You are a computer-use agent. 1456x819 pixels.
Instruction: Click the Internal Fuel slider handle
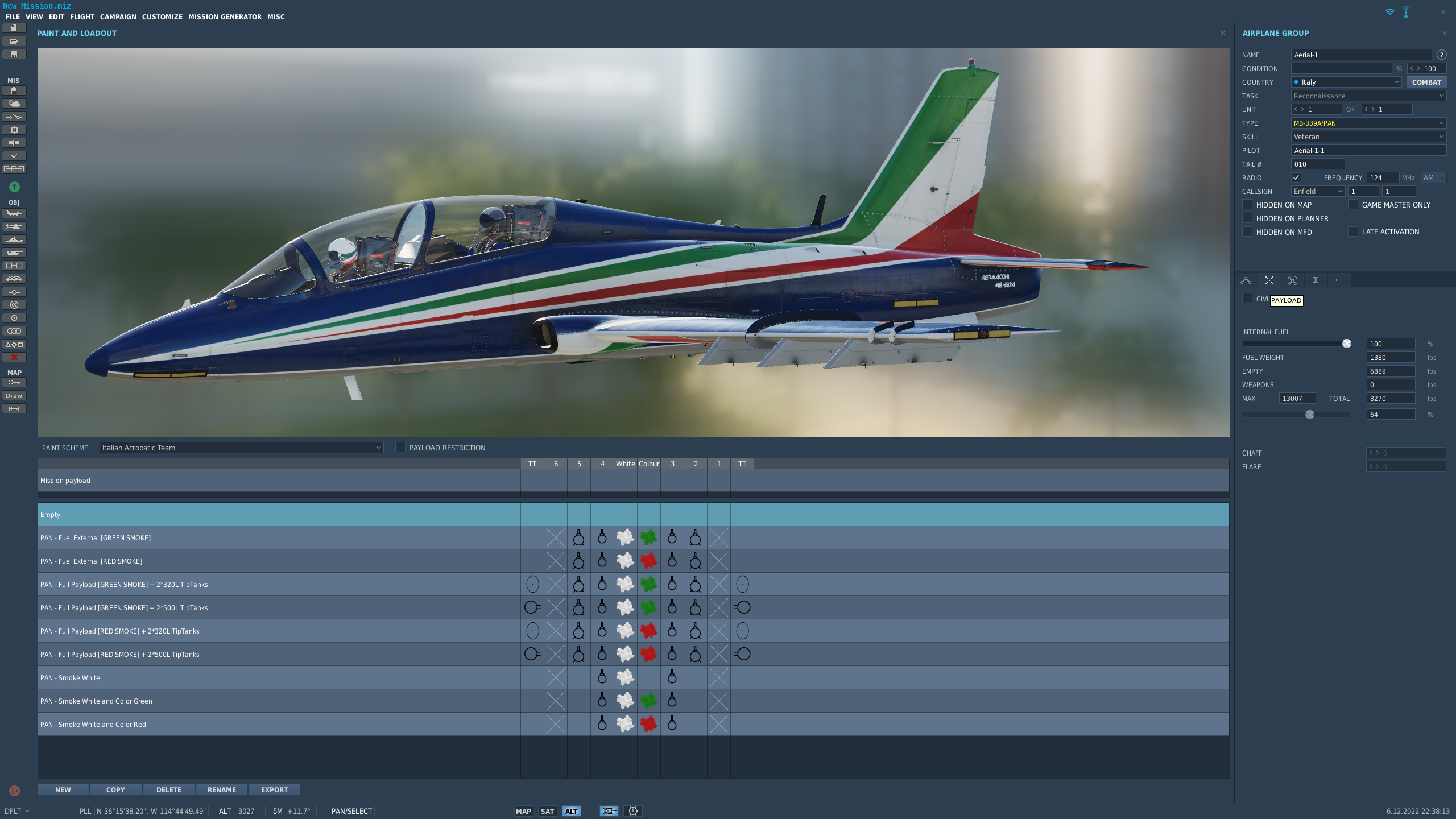tap(1347, 344)
